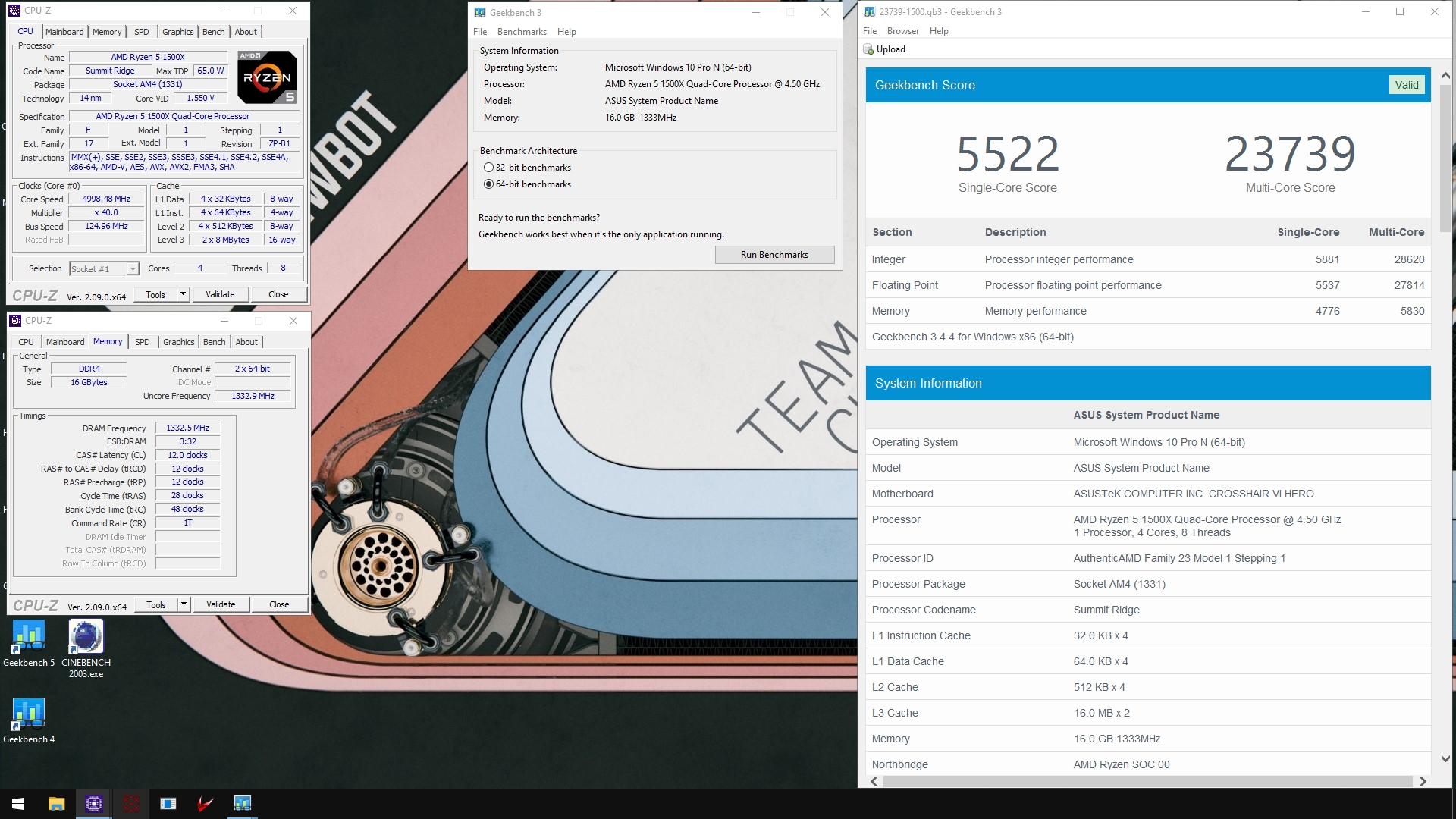
Task: Click Memory performance row in score table
Action: click(1148, 311)
